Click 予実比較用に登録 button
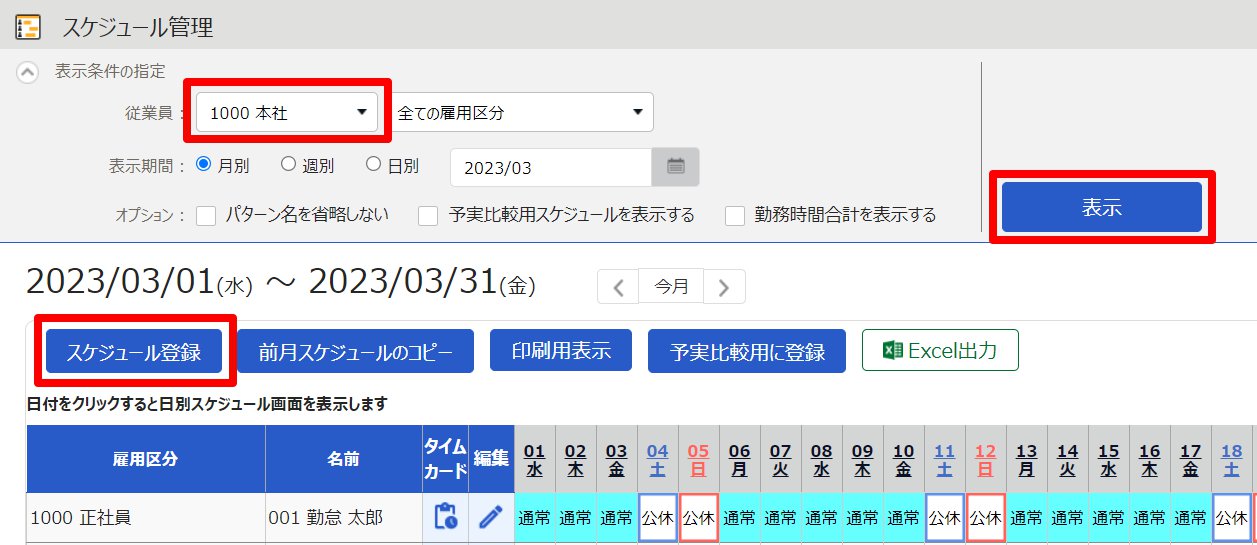 pyautogui.click(x=747, y=351)
